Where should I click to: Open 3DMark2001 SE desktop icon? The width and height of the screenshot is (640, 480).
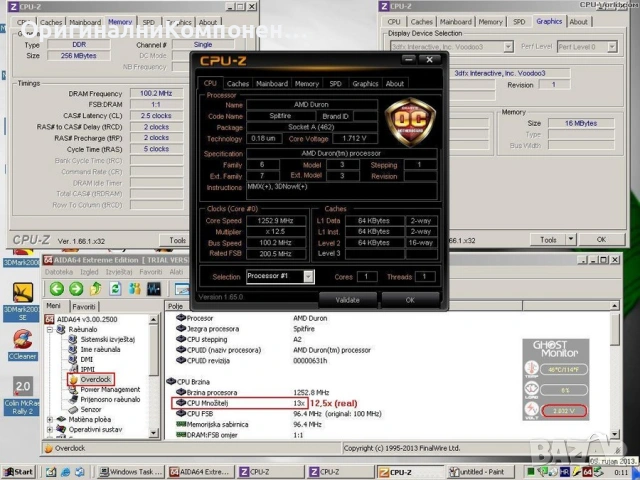[x=23, y=301]
